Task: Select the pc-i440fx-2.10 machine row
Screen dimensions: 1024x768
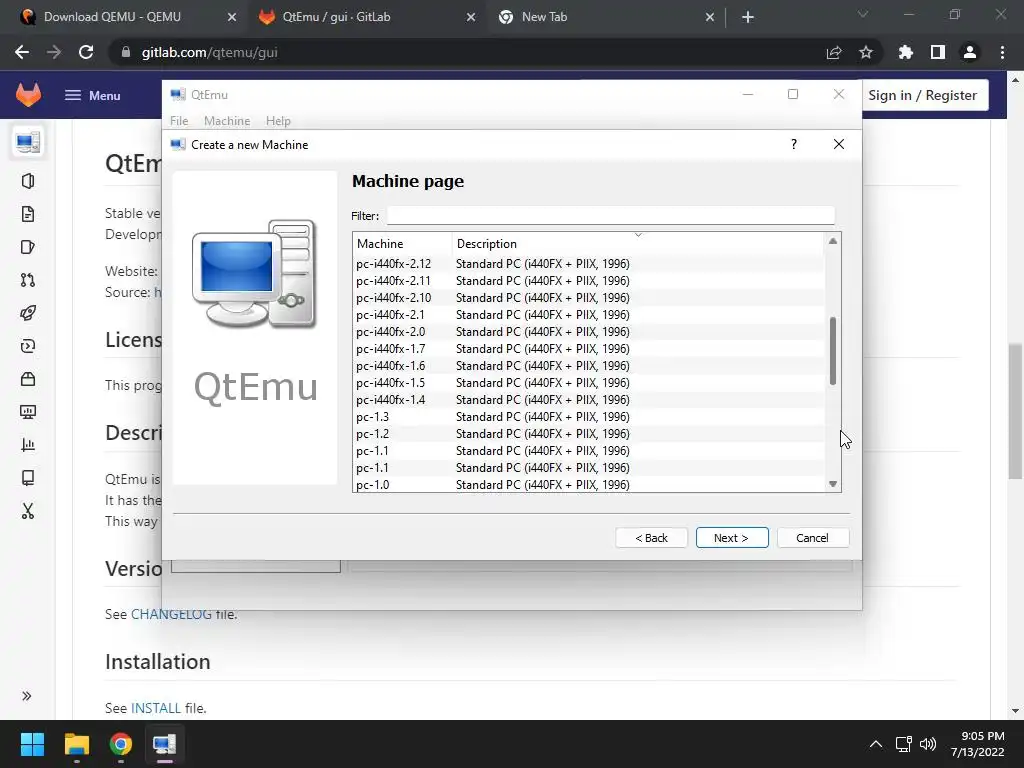Action: point(588,298)
